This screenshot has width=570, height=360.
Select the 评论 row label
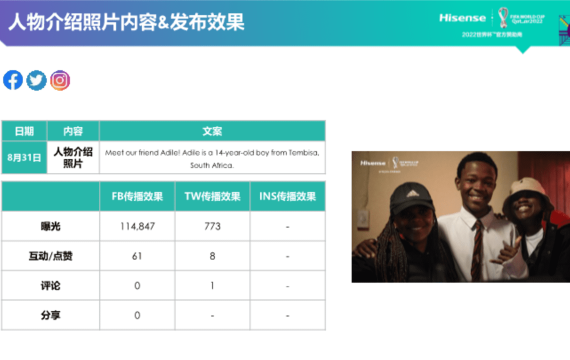[51, 285]
